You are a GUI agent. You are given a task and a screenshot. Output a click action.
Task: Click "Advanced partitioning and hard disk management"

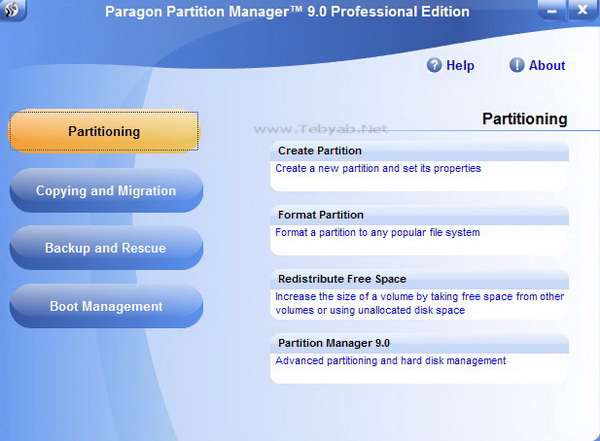pos(390,361)
